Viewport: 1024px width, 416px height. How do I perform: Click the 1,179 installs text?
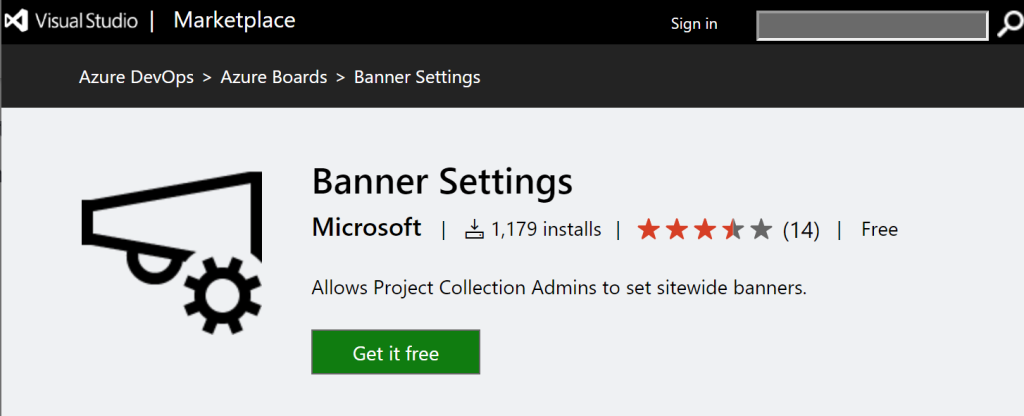[547, 229]
